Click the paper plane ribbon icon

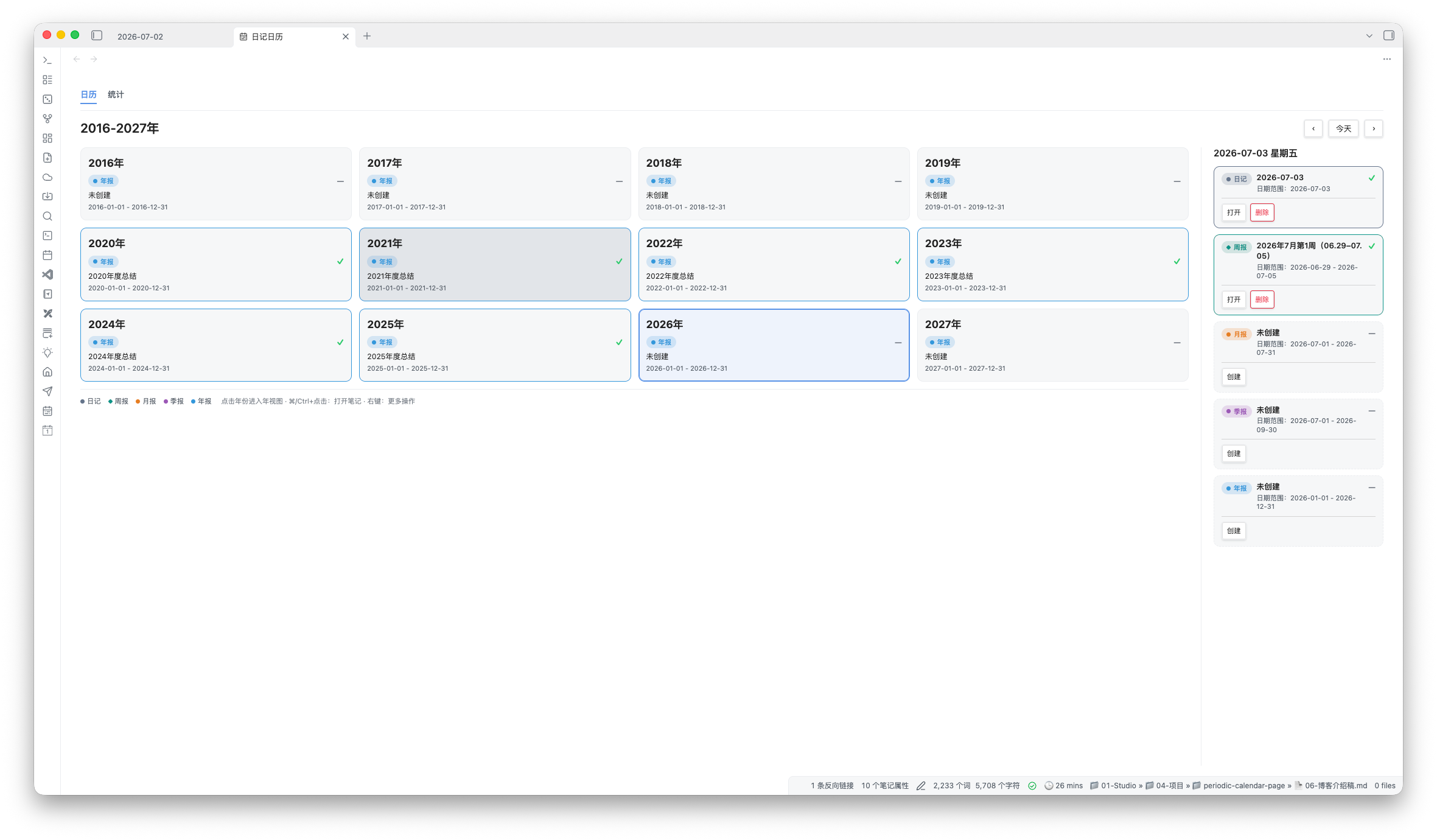(47, 391)
